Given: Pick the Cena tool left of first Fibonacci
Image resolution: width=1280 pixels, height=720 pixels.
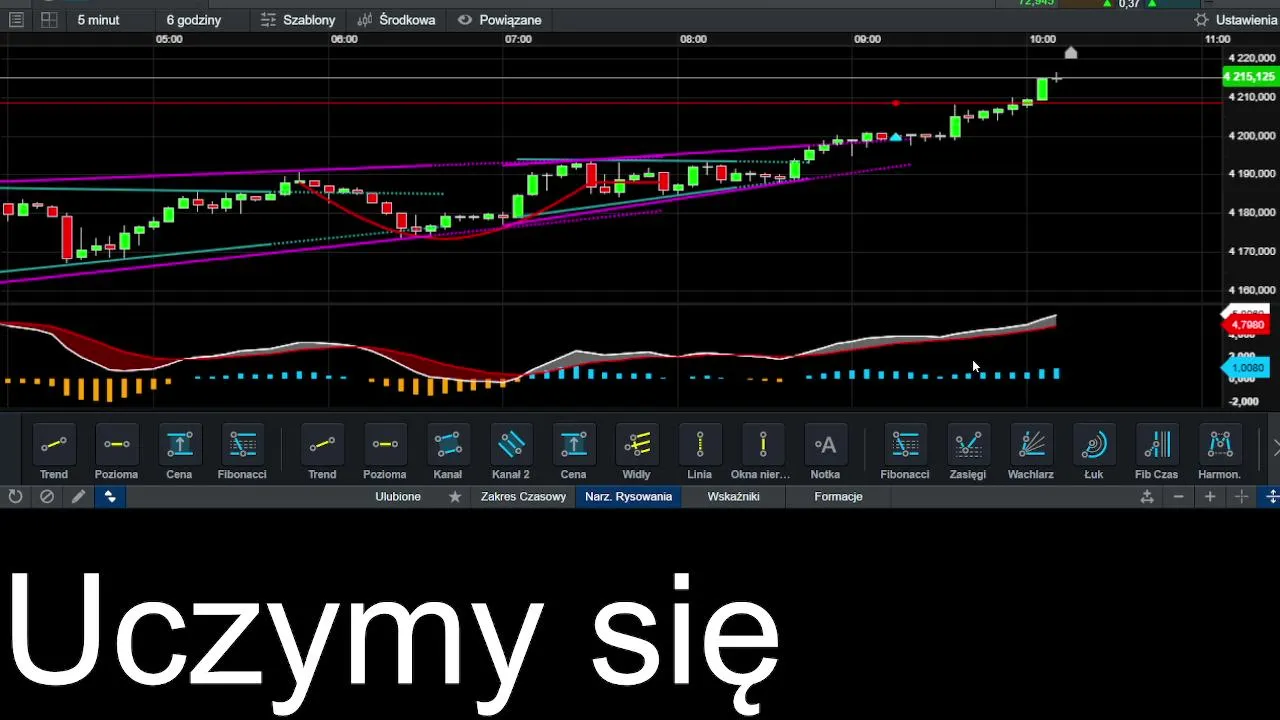Looking at the screenshot, I should [179, 453].
